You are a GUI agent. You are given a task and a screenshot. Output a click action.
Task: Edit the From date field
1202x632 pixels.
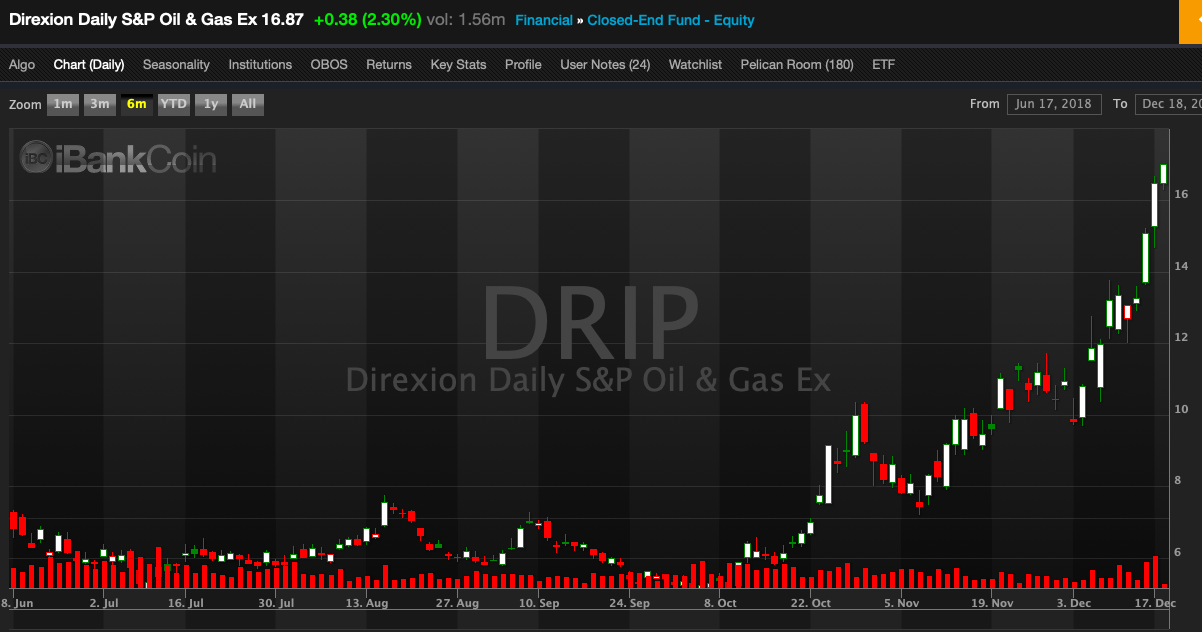[1055, 104]
